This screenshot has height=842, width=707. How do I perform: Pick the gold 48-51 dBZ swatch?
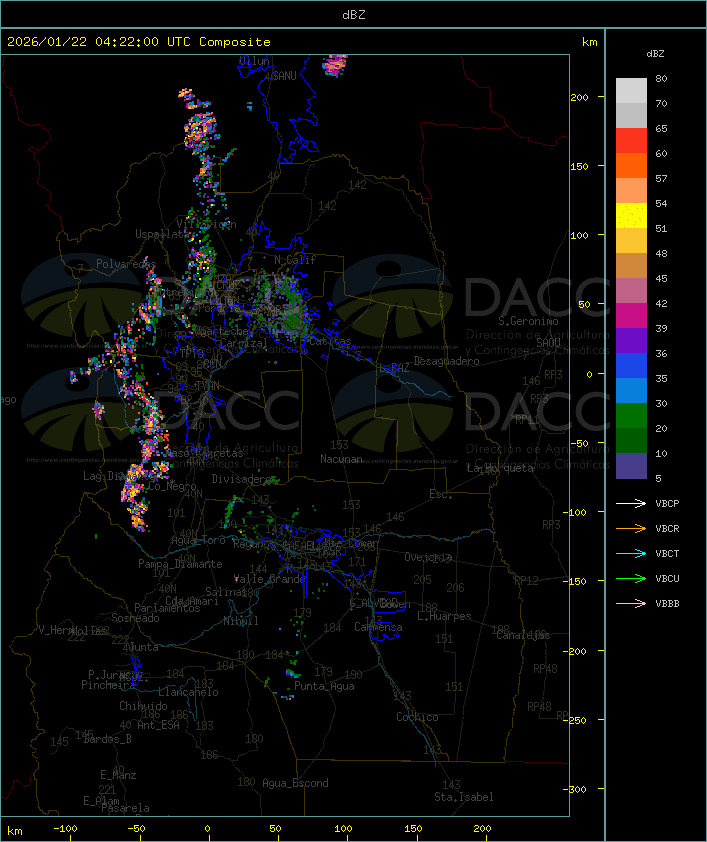click(x=631, y=241)
